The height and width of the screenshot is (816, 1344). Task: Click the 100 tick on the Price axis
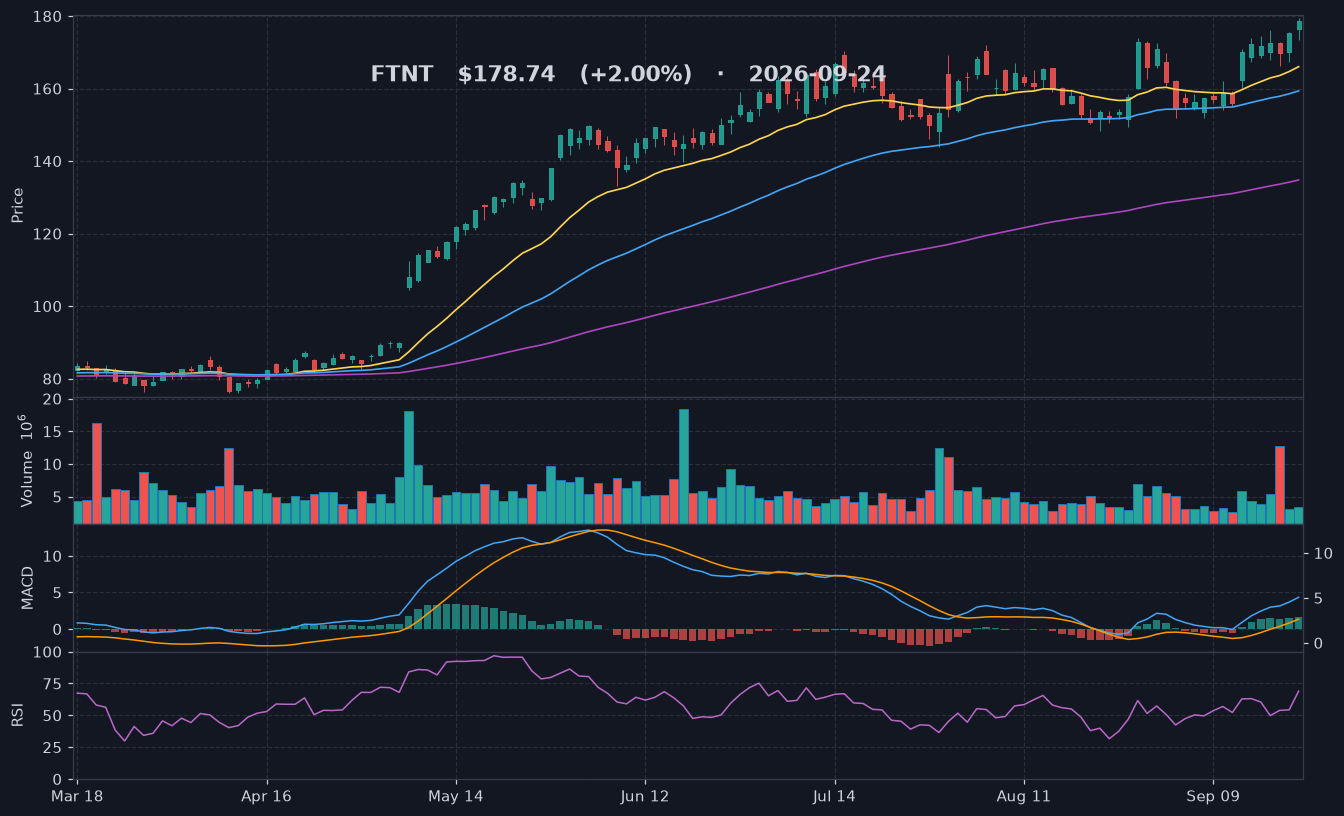point(49,307)
